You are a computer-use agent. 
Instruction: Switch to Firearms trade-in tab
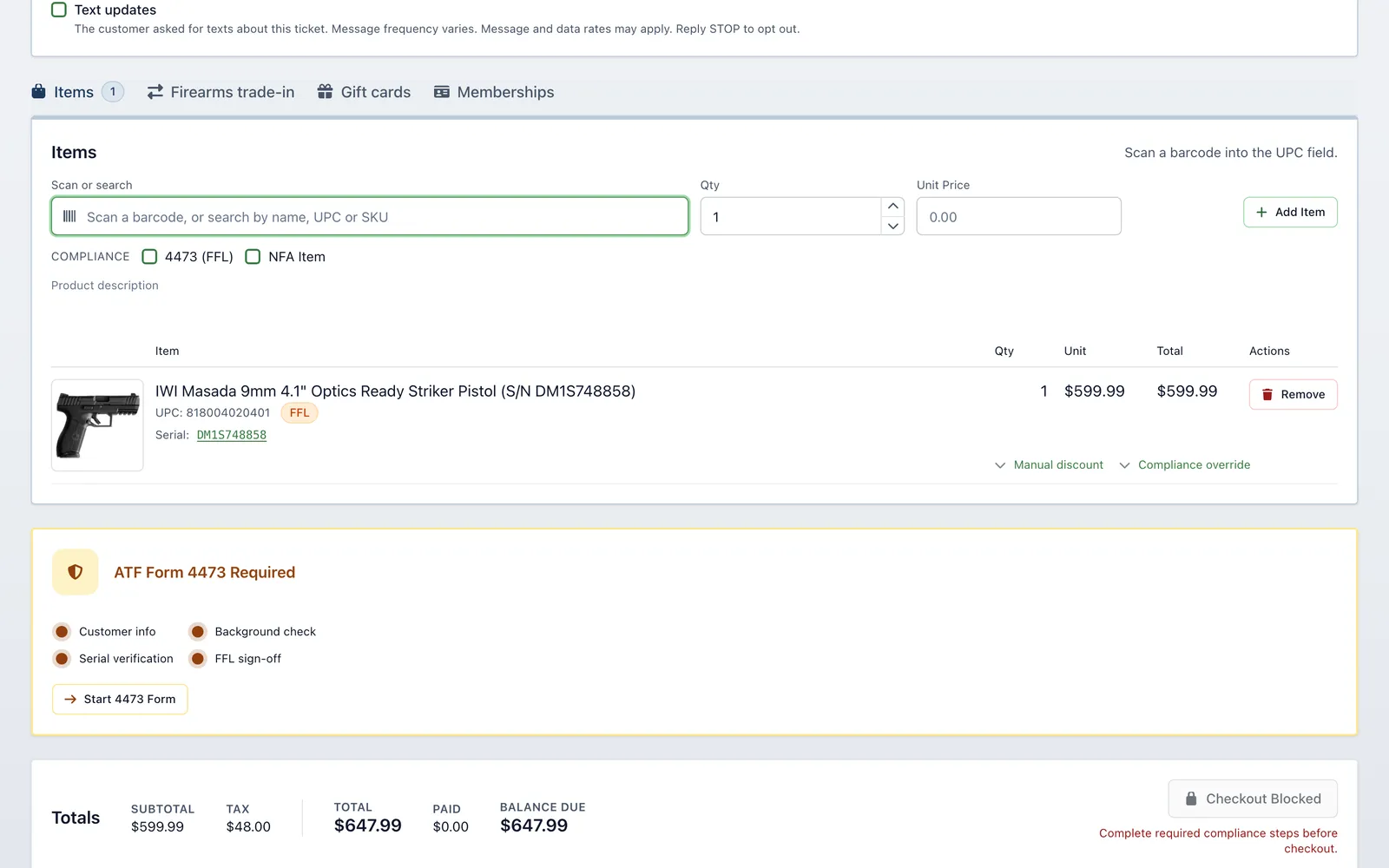[221, 92]
